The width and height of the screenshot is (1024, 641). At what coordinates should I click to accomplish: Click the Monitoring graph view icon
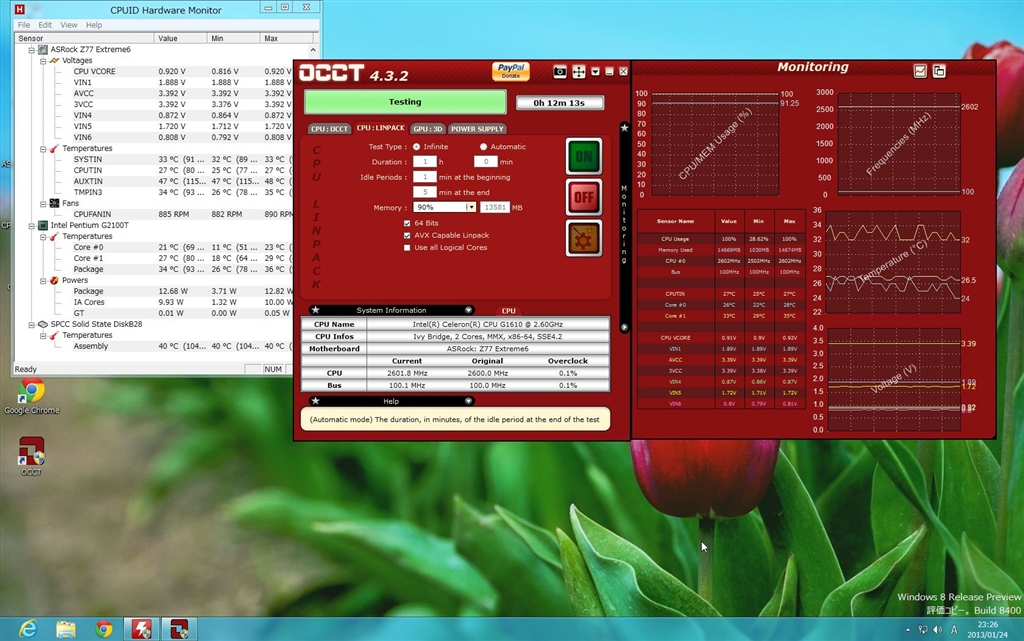tap(920, 71)
